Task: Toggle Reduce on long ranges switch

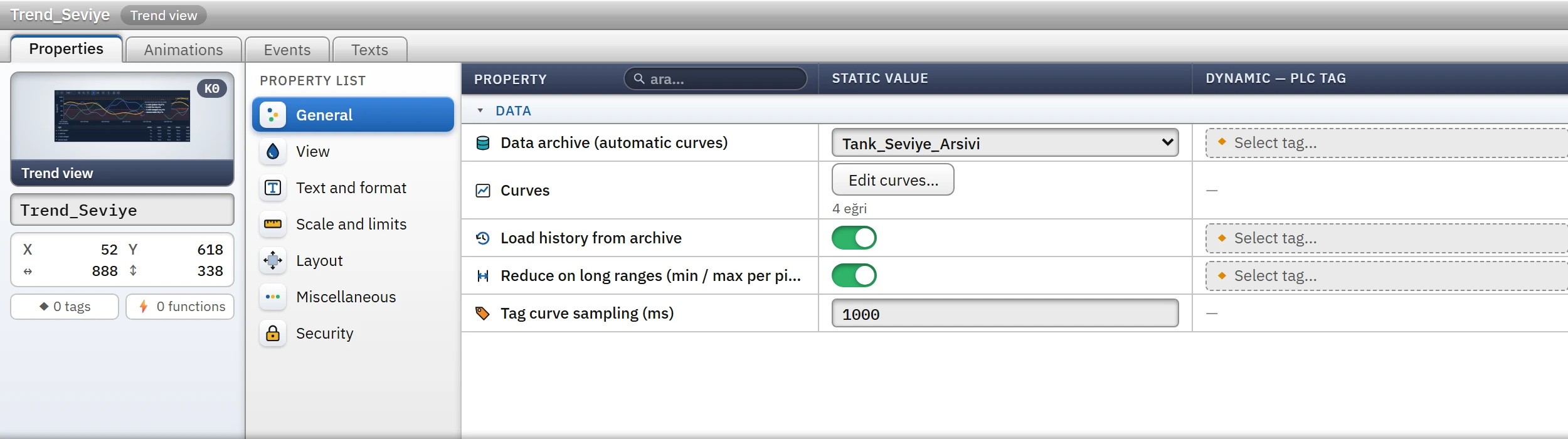Action: pyautogui.click(x=854, y=276)
